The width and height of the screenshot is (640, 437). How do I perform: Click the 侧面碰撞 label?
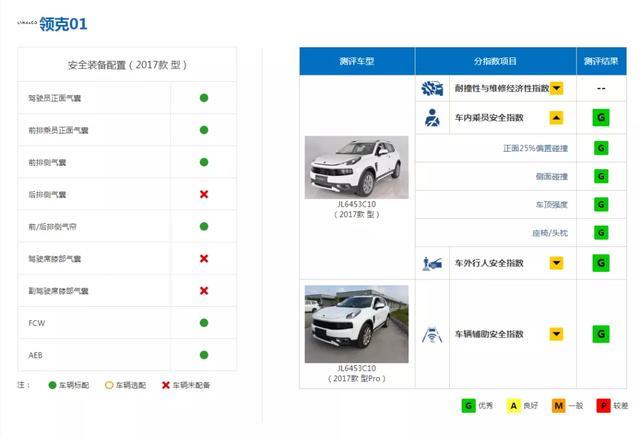click(x=552, y=176)
